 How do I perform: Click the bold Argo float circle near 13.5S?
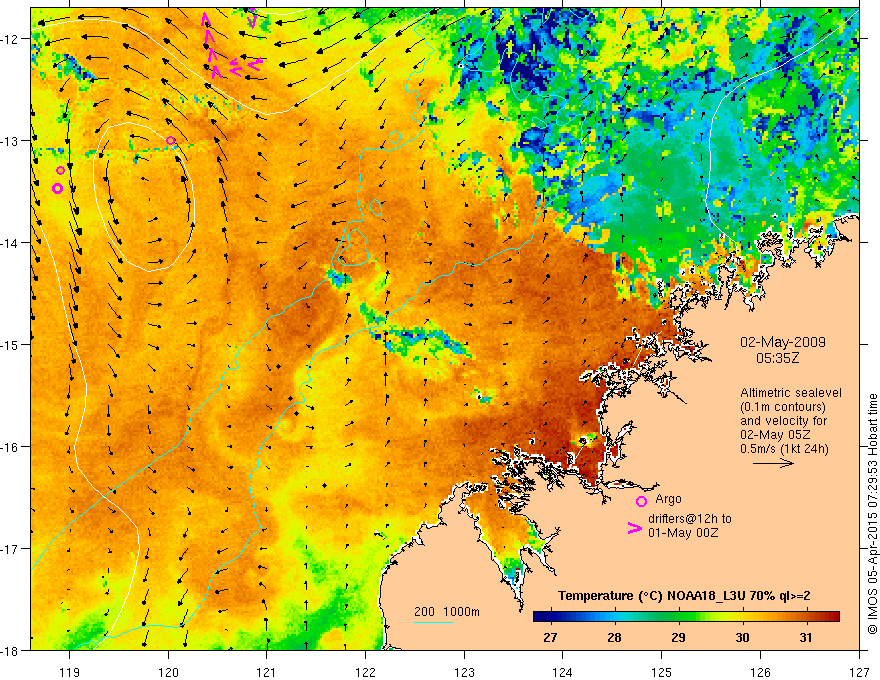[x=57, y=189]
